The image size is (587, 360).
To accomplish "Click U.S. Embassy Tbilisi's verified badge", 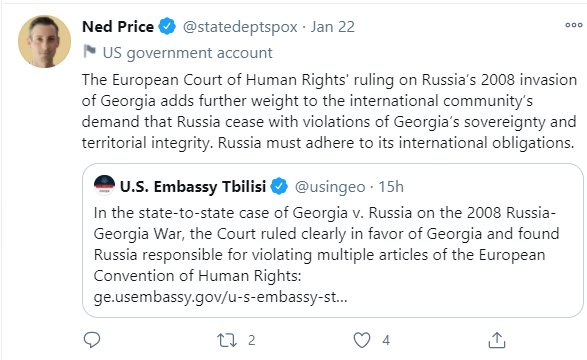I will [279, 186].
